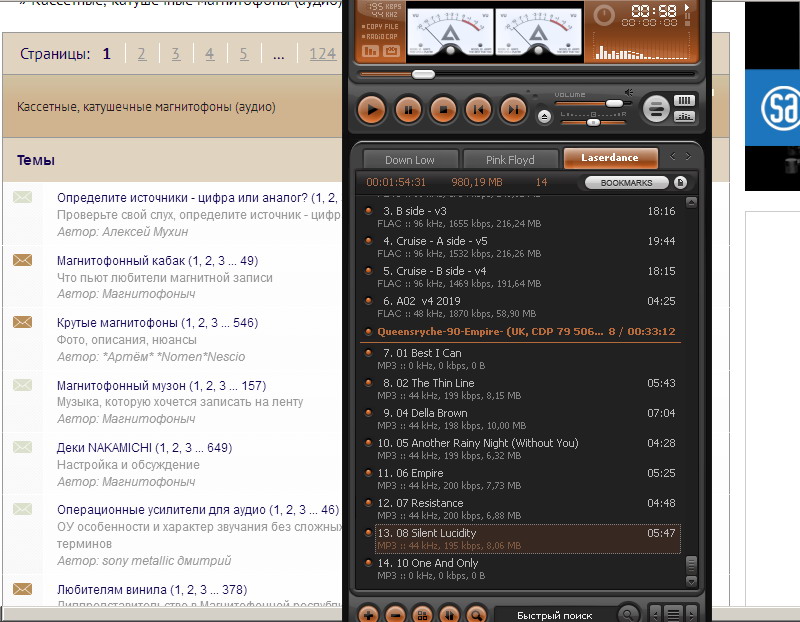
Task: Switch to the Pink Floyd playlist tab
Action: click(x=510, y=159)
